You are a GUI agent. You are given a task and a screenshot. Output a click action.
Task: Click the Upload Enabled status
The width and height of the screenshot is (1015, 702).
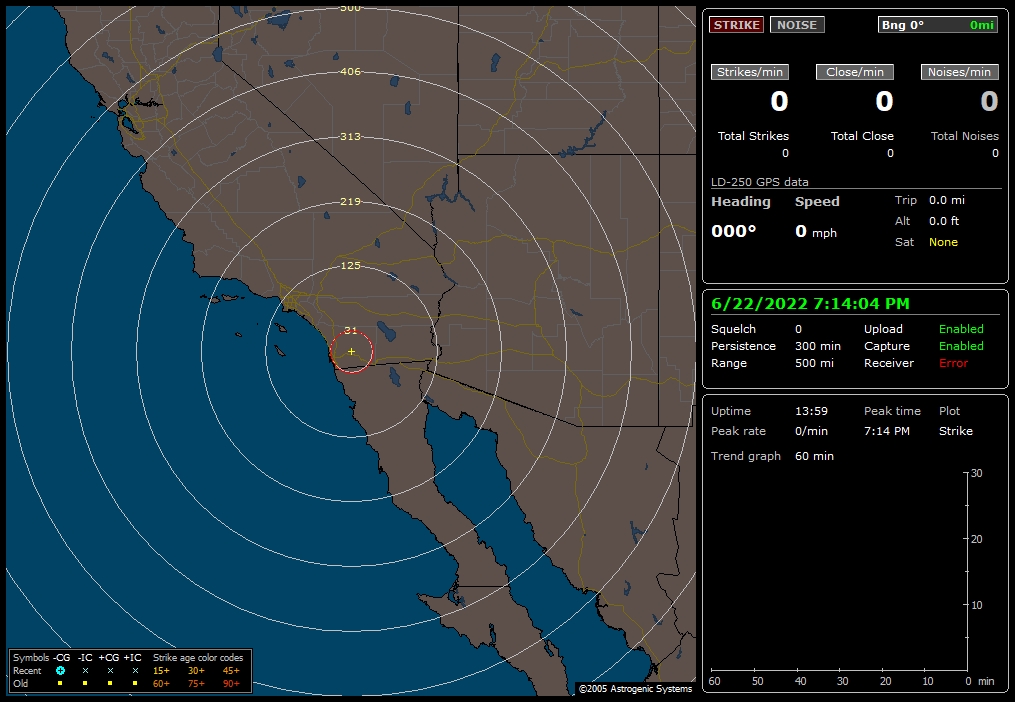coord(961,329)
